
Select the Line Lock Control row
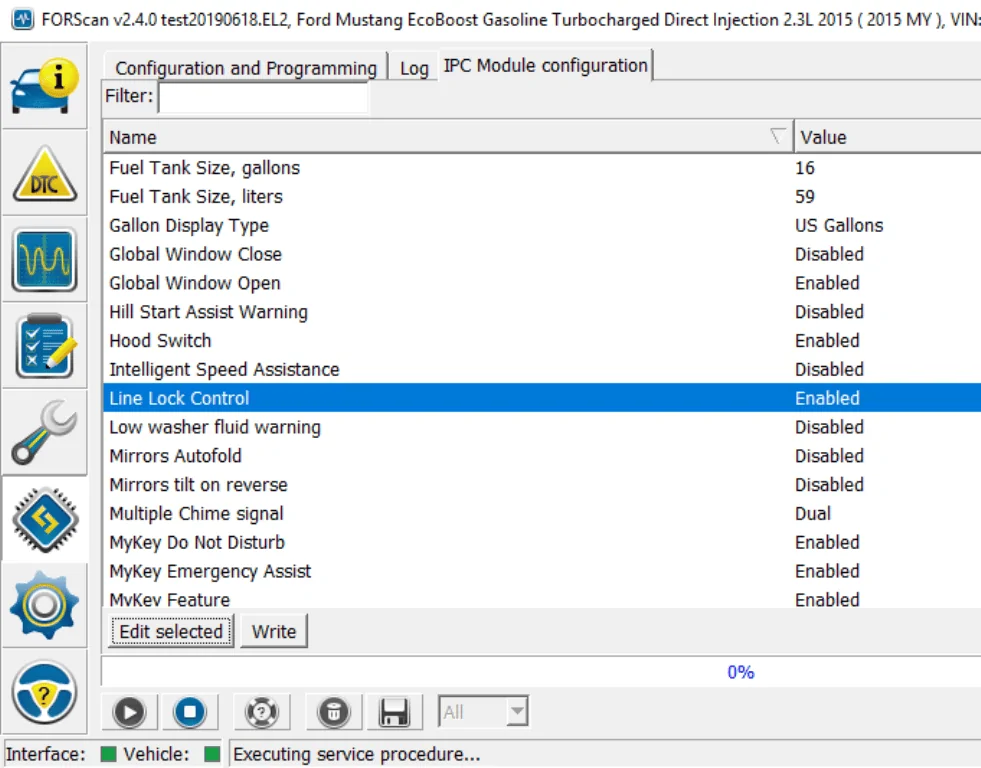click(x=542, y=398)
